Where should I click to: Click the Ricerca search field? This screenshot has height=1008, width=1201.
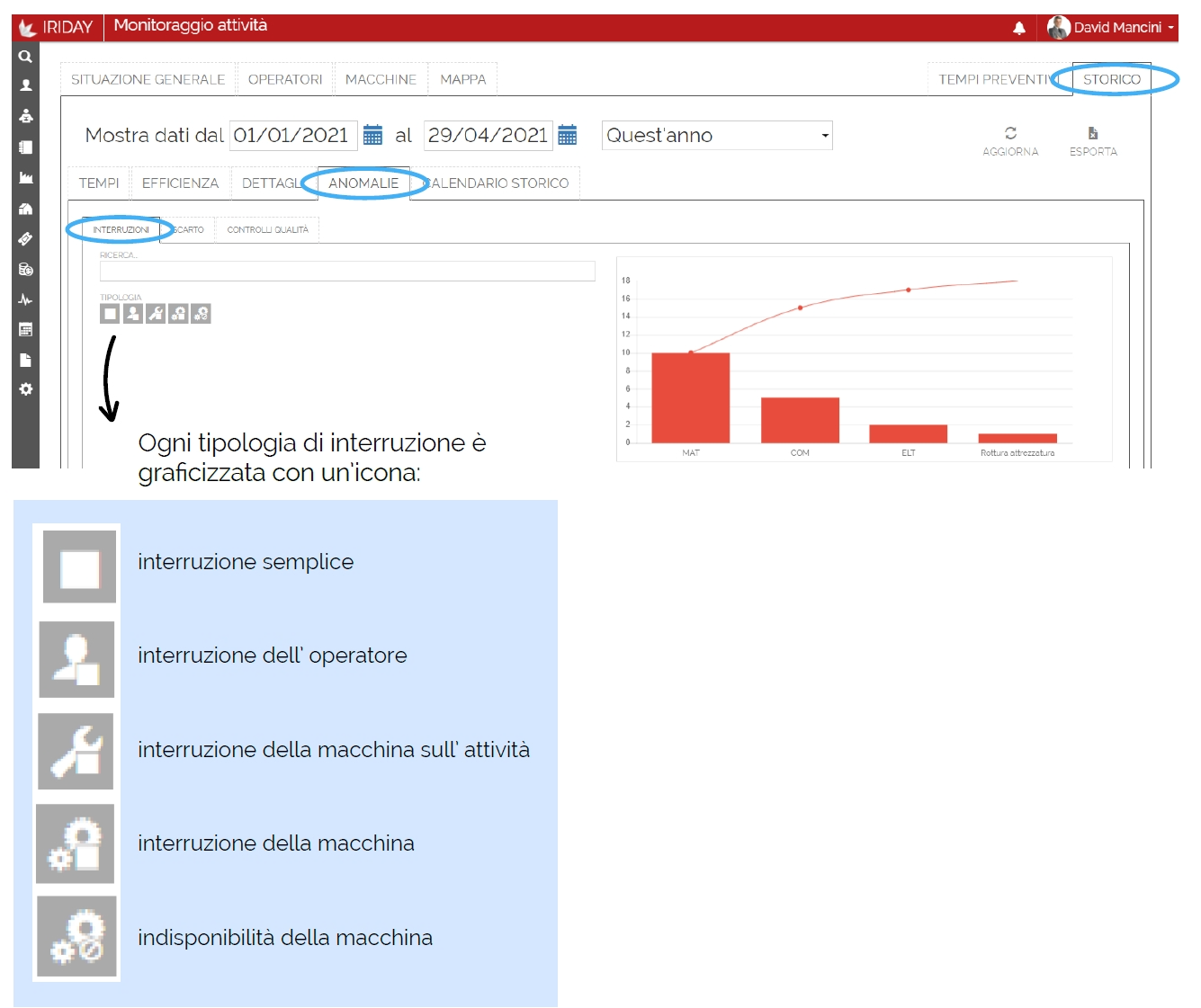coord(347,271)
